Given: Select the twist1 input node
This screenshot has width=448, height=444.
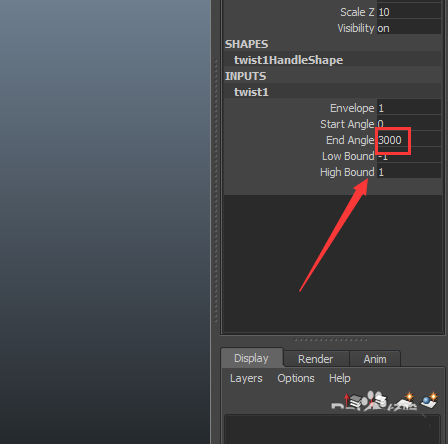Looking at the screenshot, I should (251, 92).
